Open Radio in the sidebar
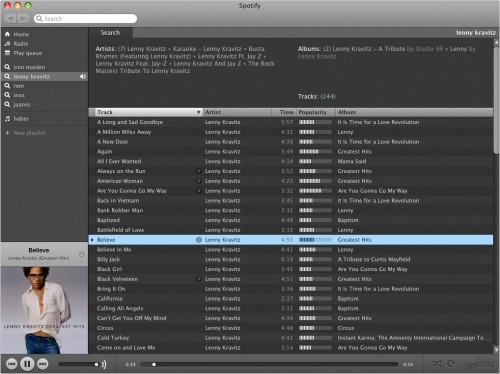 pyautogui.click(x=21, y=44)
